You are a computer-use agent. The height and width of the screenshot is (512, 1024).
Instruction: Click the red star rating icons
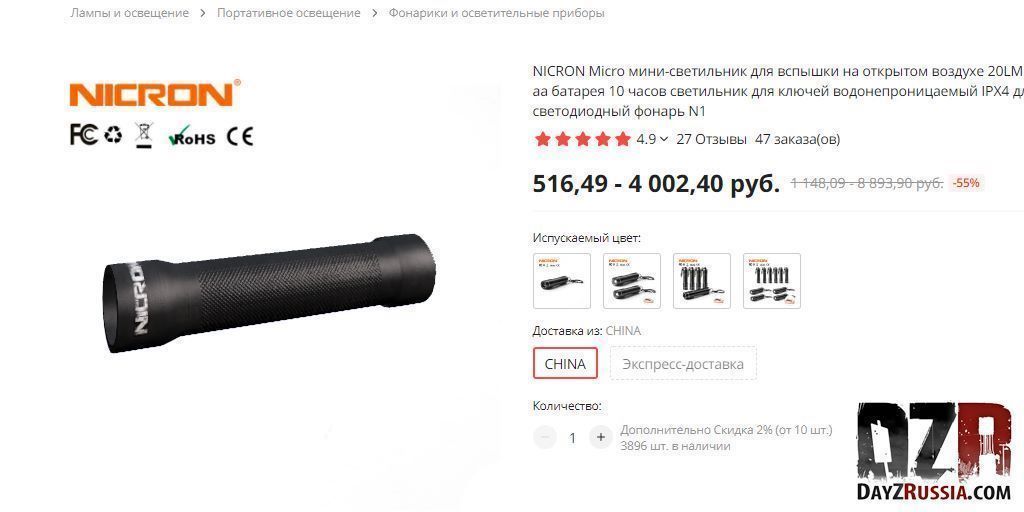583,139
